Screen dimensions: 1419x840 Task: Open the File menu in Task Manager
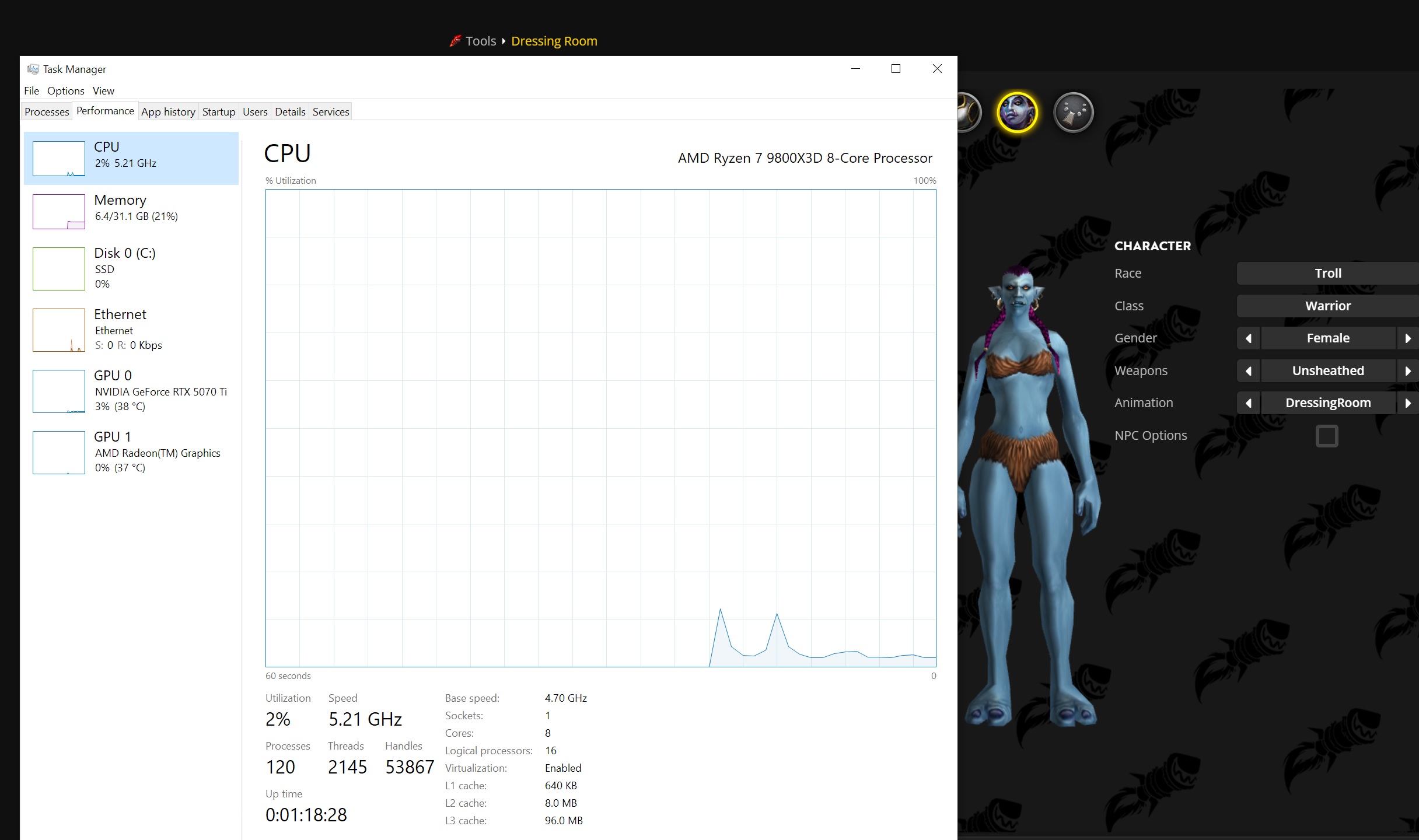tap(32, 90)
